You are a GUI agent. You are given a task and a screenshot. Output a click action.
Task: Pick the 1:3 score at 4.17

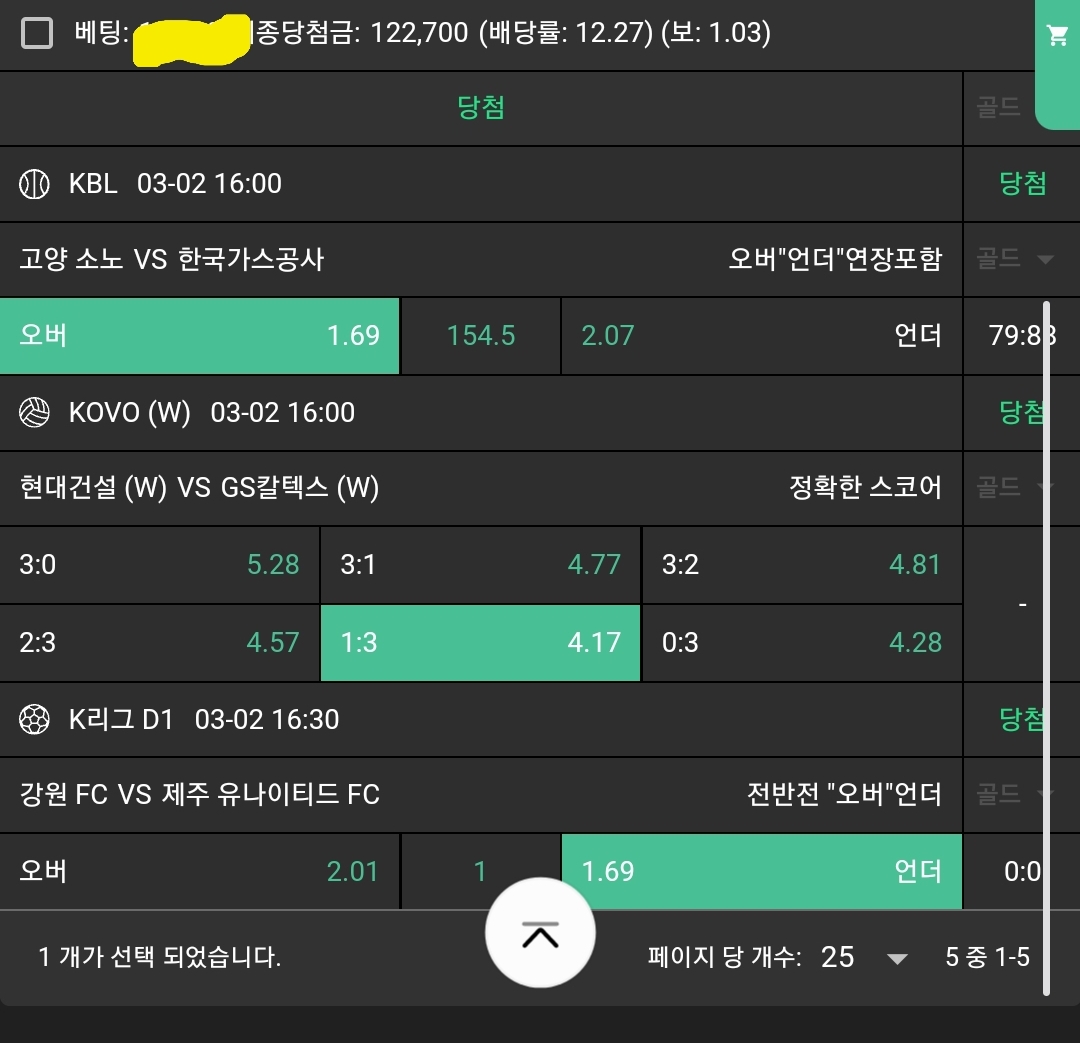tap(480, 642)
